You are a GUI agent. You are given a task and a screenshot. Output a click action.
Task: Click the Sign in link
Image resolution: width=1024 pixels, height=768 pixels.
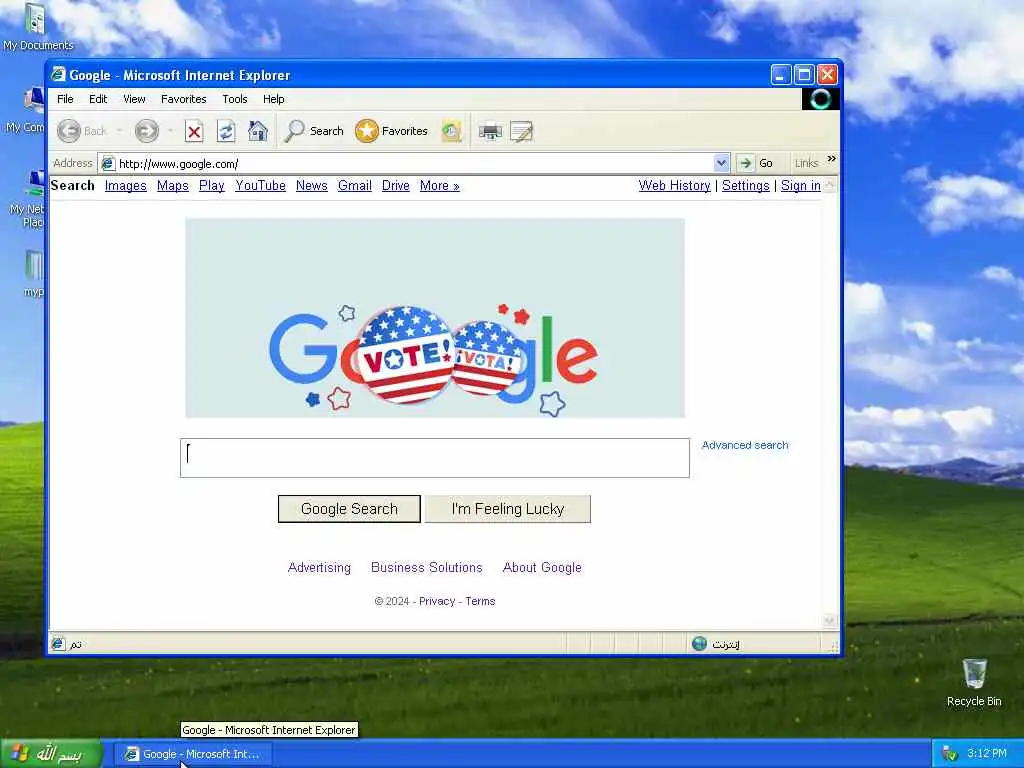801,185
